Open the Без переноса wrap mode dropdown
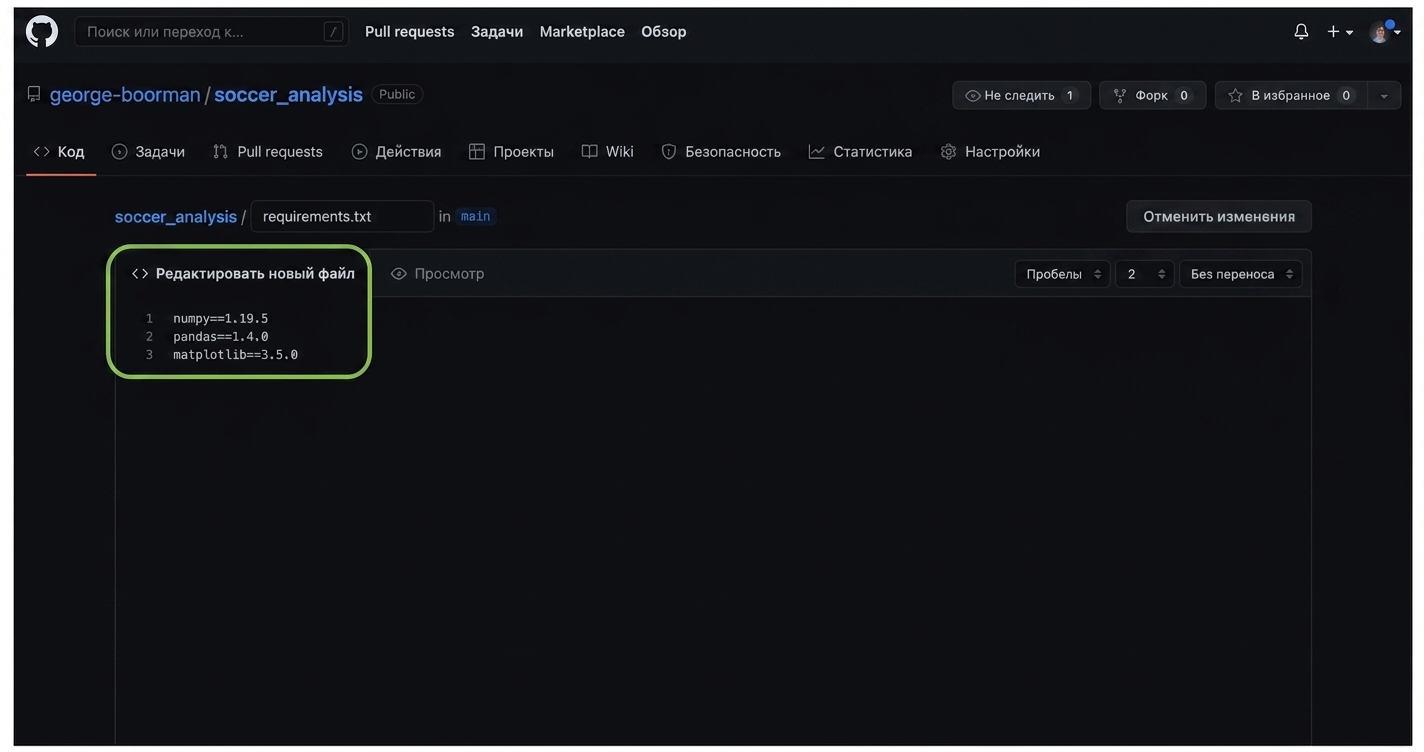This screenshot has height=752, width=1424. pos(1241,274)
